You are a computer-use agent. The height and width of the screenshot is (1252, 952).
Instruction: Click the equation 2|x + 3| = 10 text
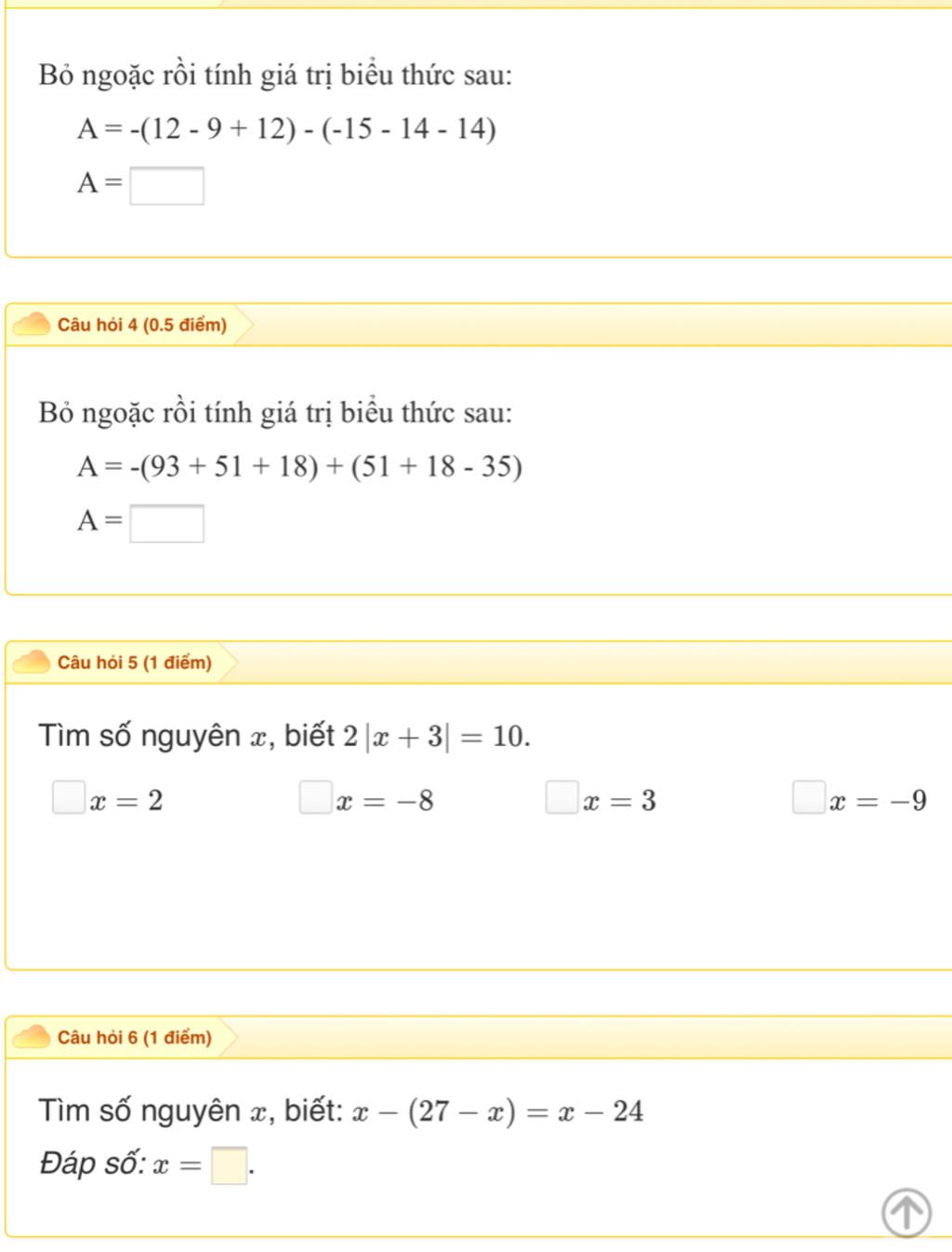click(436, 737)
